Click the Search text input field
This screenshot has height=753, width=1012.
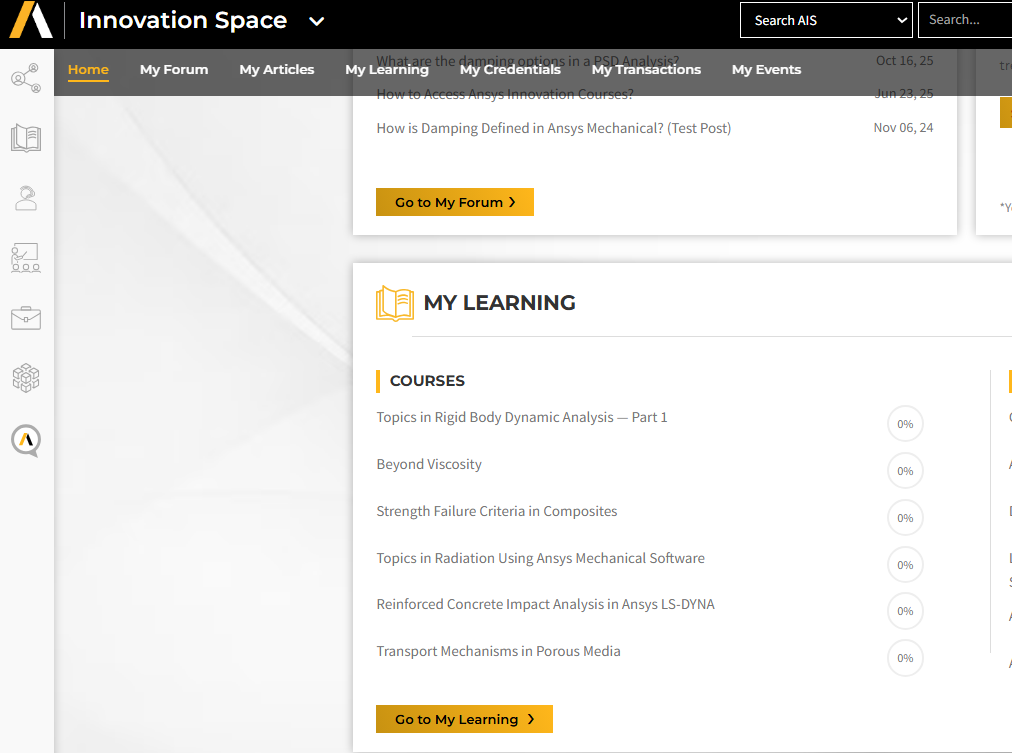[966, 20]
